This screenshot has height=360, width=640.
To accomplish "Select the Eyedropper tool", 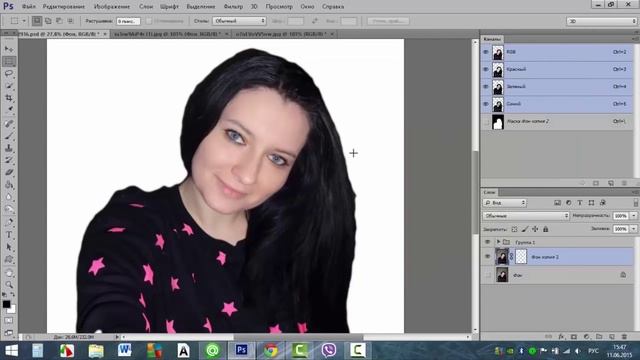I will pos(9,109).
